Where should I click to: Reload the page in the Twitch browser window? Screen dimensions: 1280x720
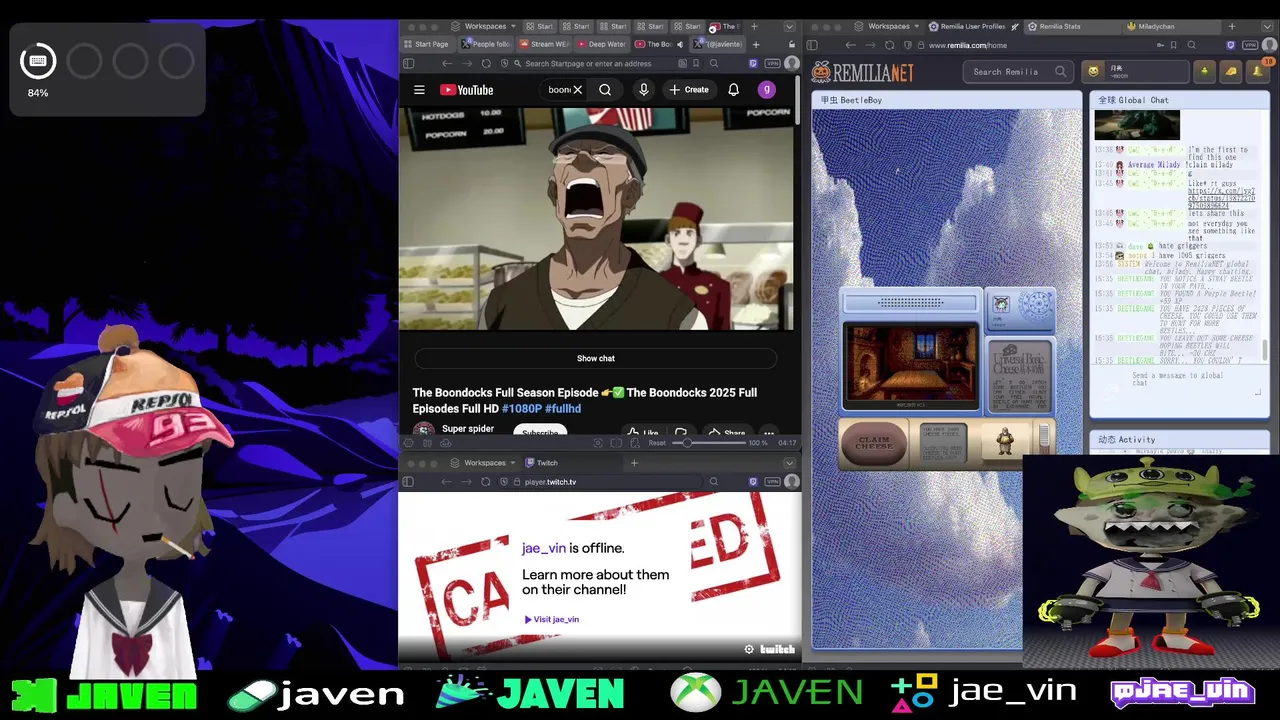pos(486,482)
